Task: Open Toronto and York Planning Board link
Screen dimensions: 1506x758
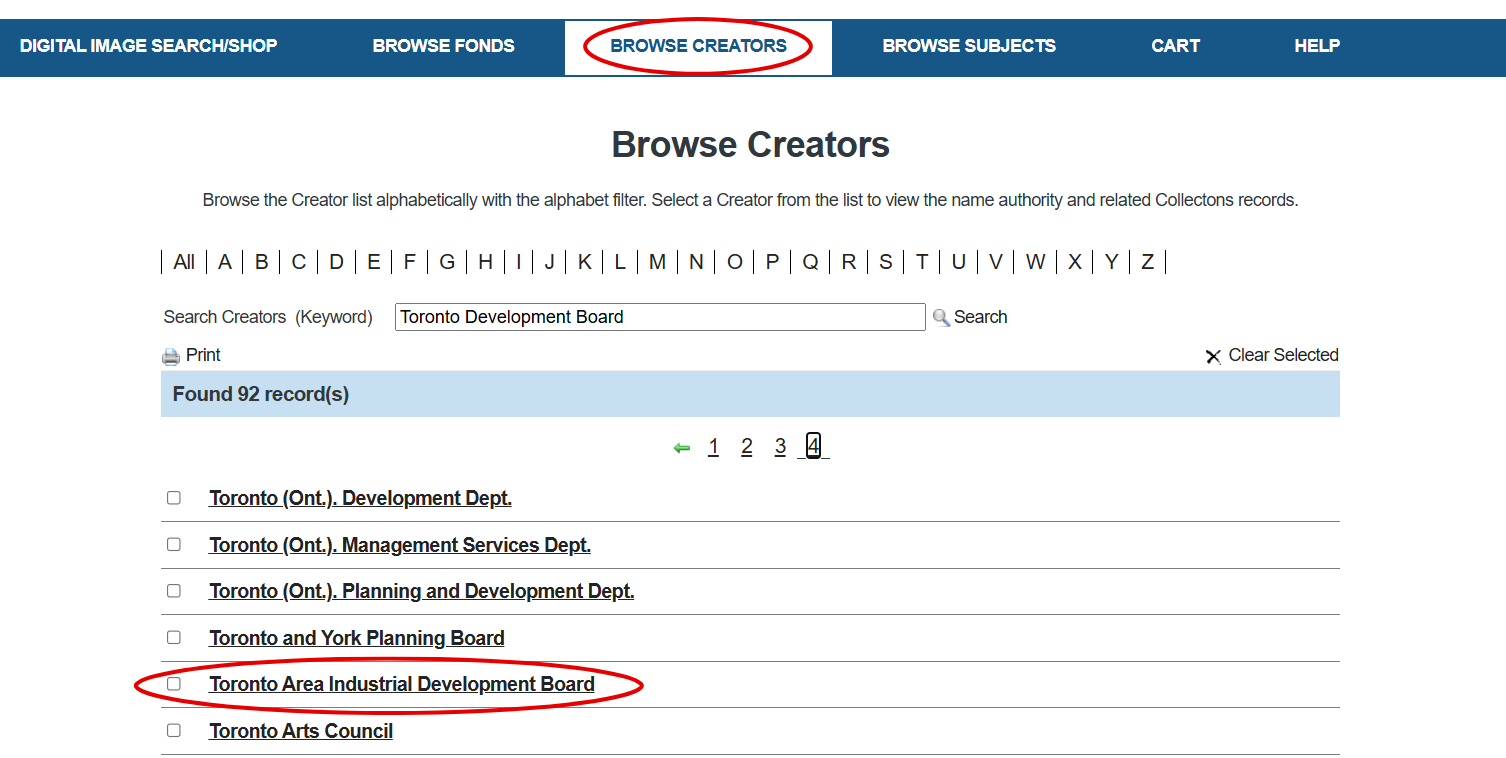Action: click(x=357, y=638)
